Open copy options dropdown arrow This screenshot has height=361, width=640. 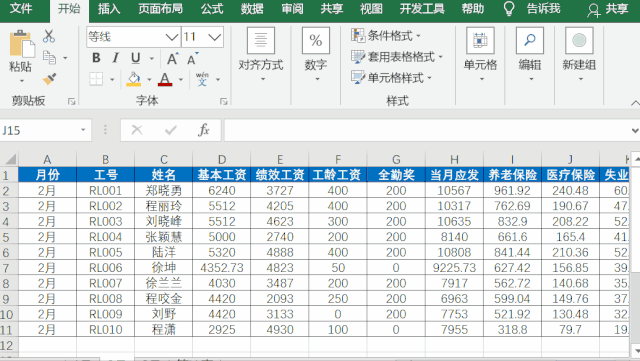click(x=65, y=58)
